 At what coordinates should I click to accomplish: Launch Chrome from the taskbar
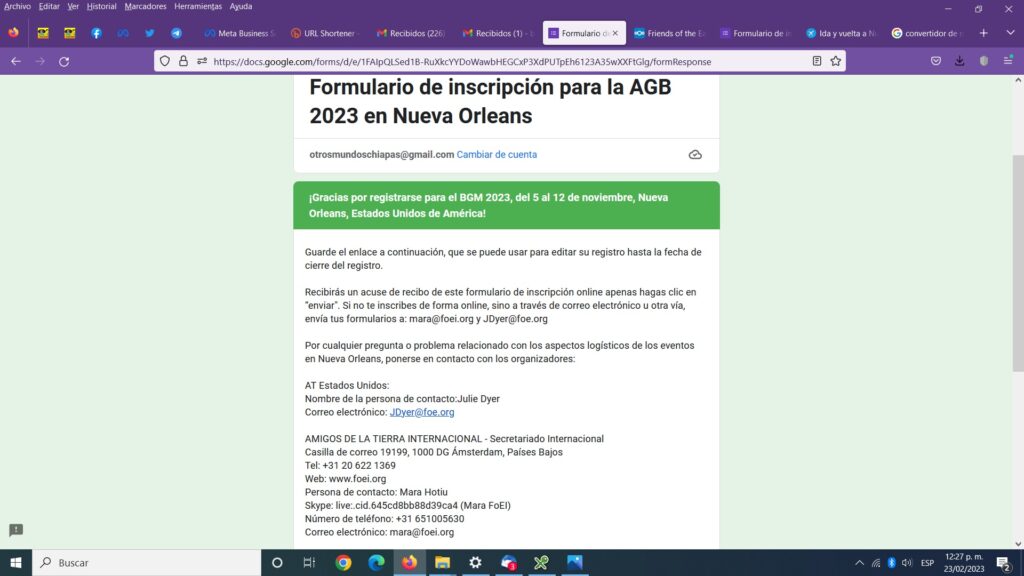tap(344, 562)
